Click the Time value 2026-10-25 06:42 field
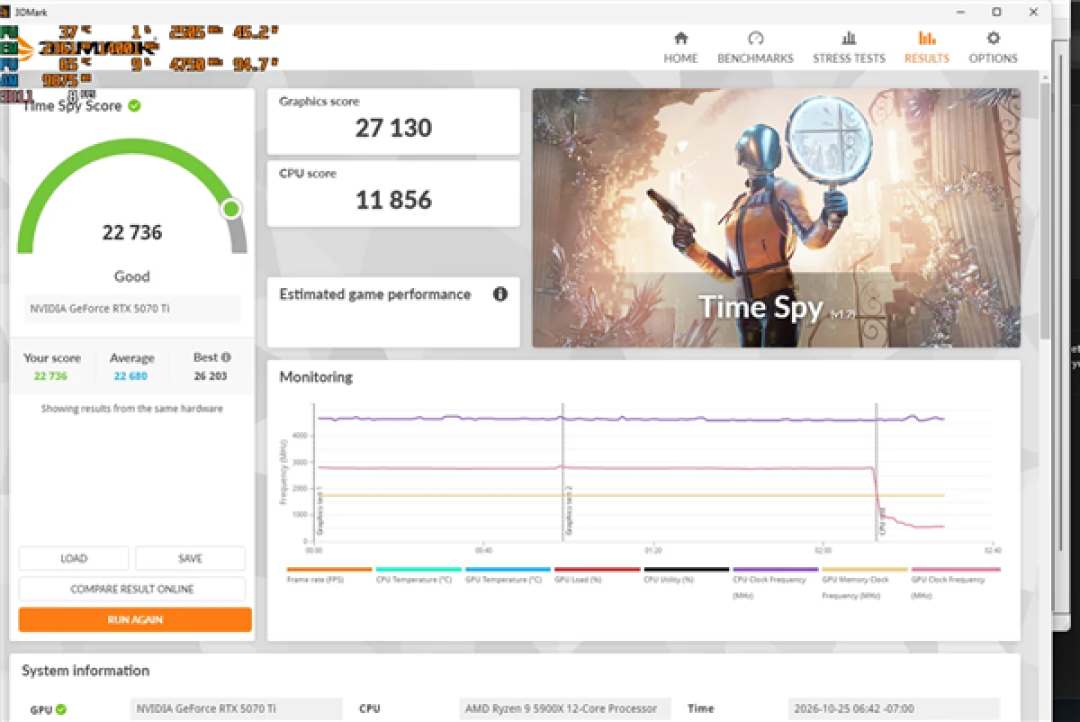The image size is (1080, 722). [893, 709]
